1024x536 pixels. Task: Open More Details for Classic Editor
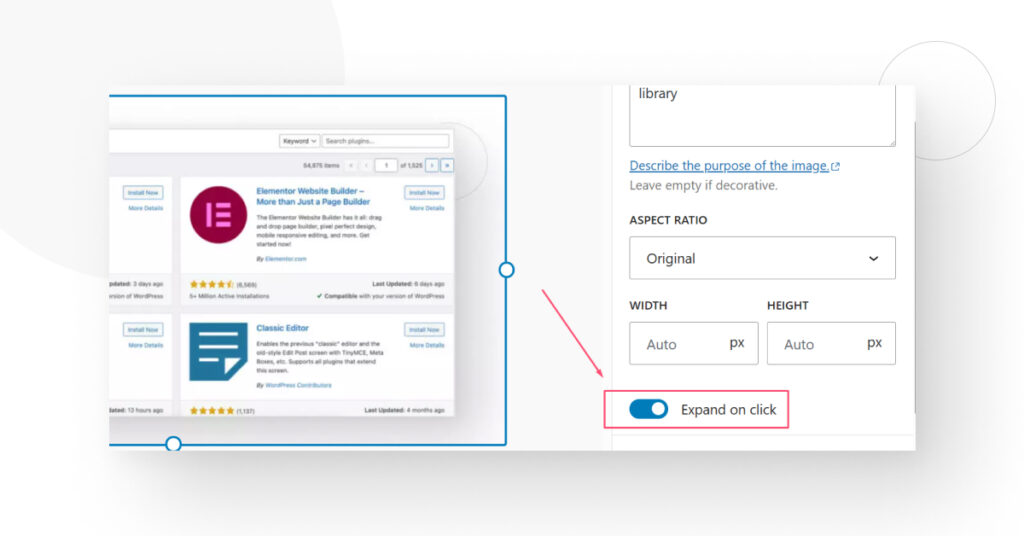click(426, 345)
